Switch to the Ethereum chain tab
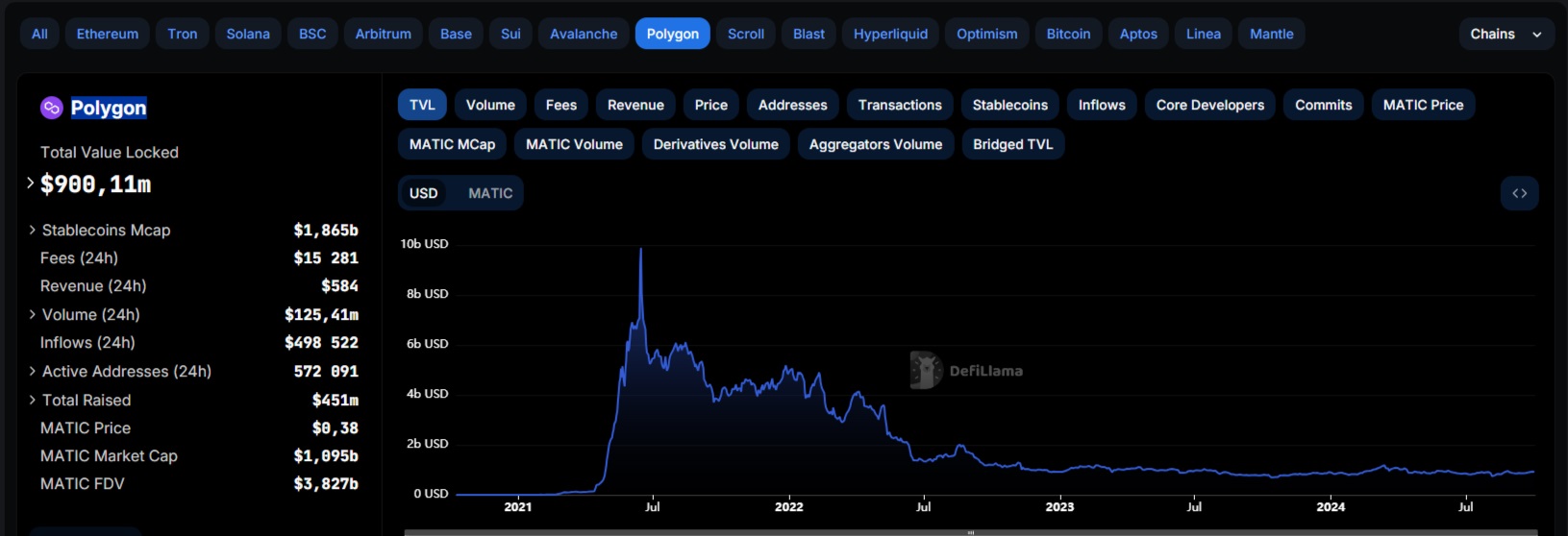The image size is (1568, 536). point(108,34)
